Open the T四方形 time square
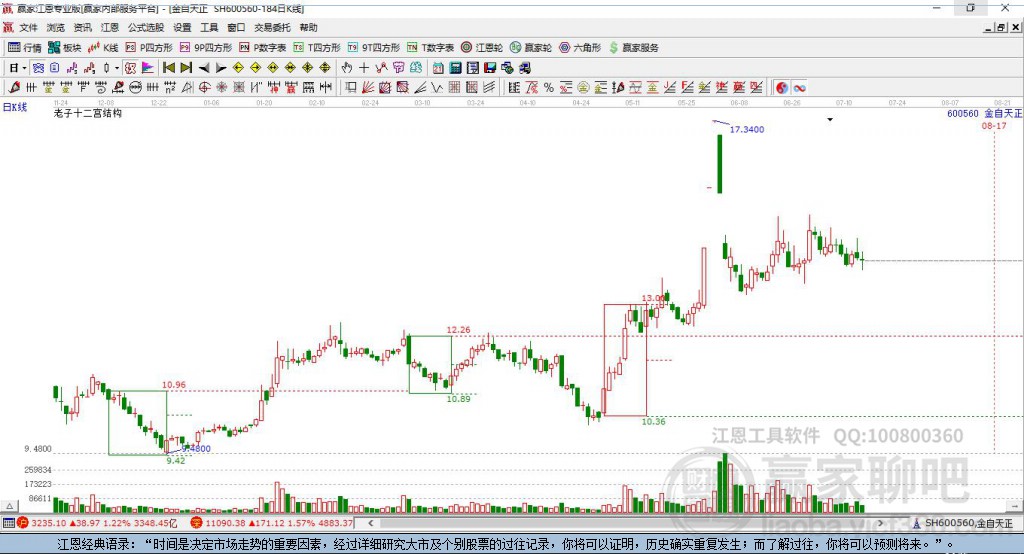This screenshot has height=554, width=1024. coord(317,48)
